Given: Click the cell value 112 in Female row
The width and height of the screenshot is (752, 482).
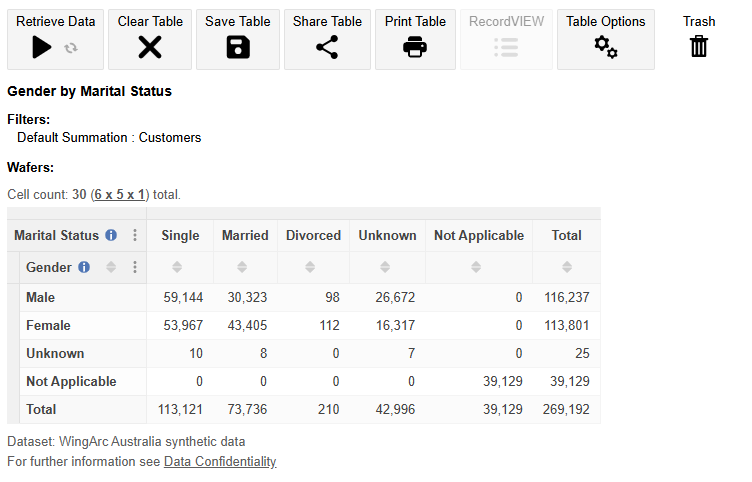Looking at the screenshot, I should (x=329, y=325).
